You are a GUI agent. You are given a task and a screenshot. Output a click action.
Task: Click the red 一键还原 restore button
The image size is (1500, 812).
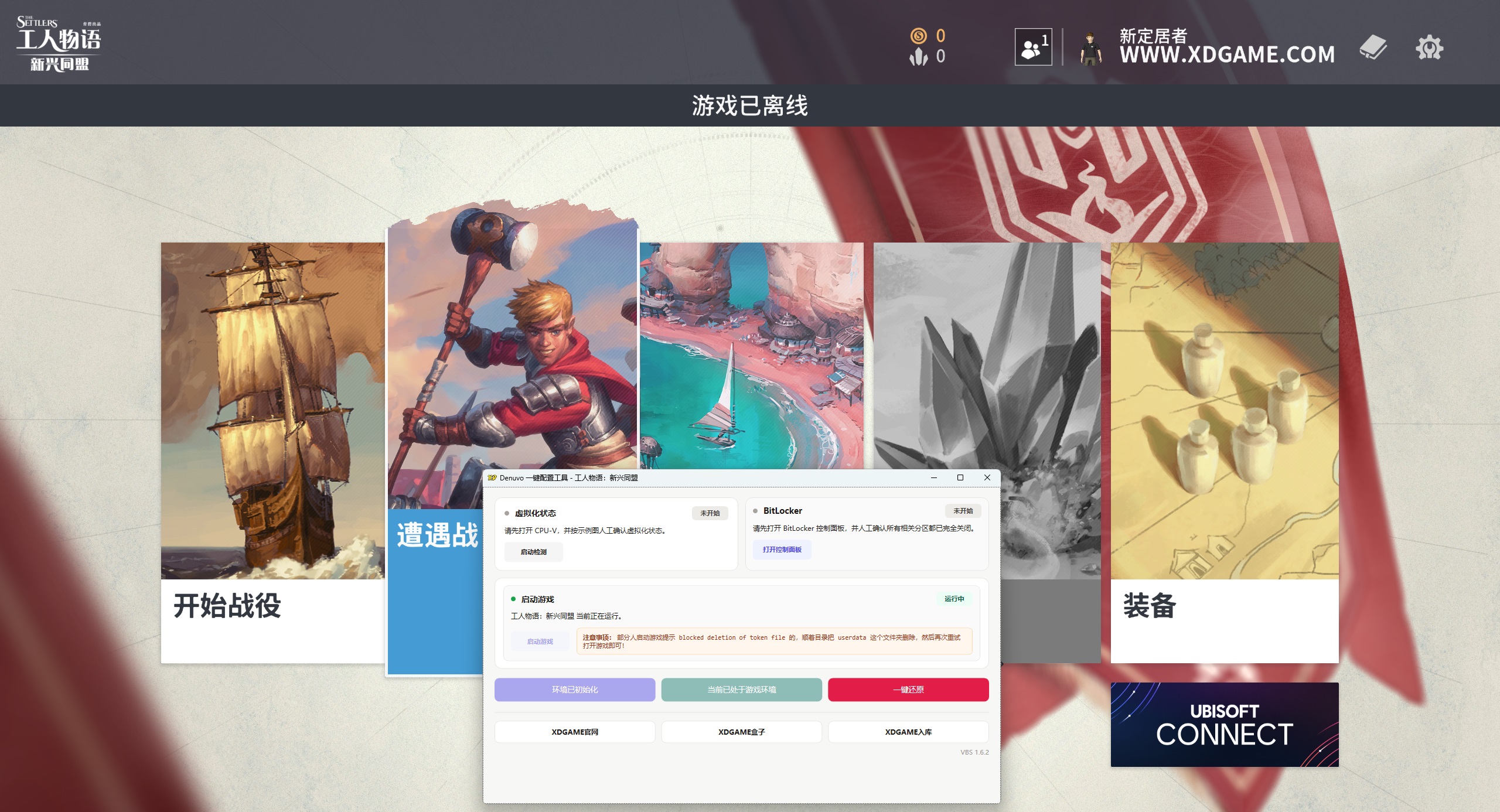point(908,690)
